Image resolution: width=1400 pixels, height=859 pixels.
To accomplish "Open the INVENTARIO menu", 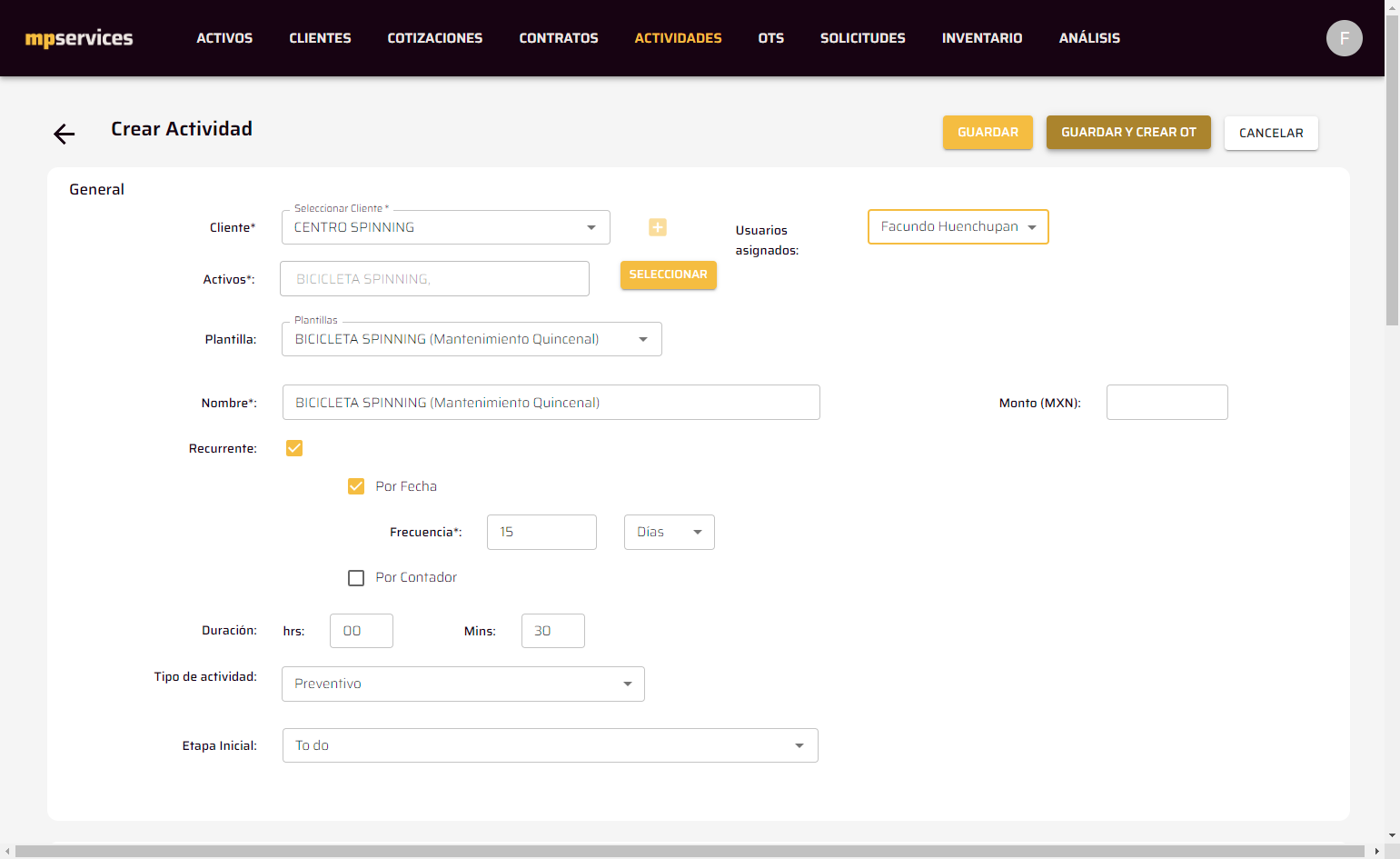I will pos(982,38).
